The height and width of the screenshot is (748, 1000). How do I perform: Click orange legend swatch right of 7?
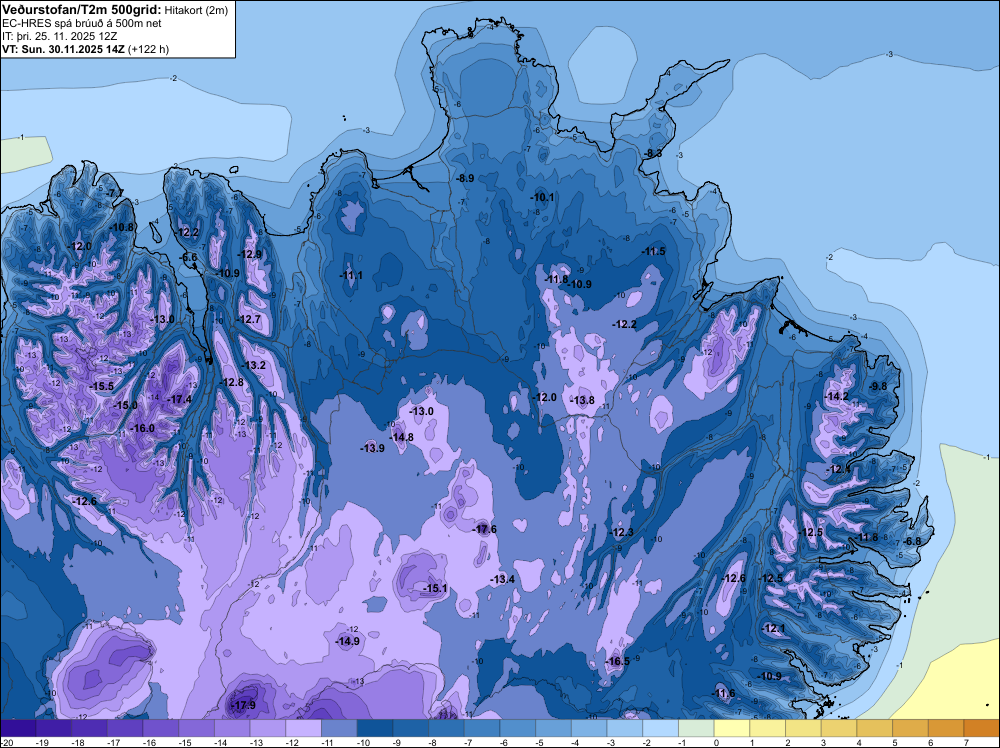[x=982, y=728]
